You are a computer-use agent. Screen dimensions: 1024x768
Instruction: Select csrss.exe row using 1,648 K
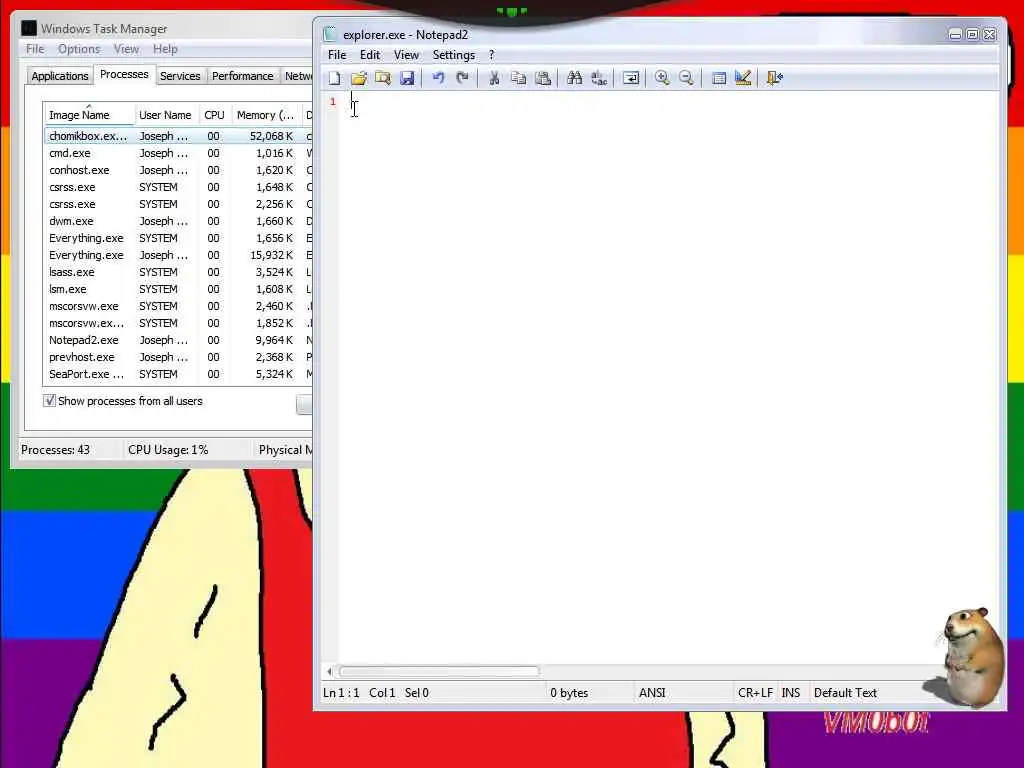(x=178, y=187)
